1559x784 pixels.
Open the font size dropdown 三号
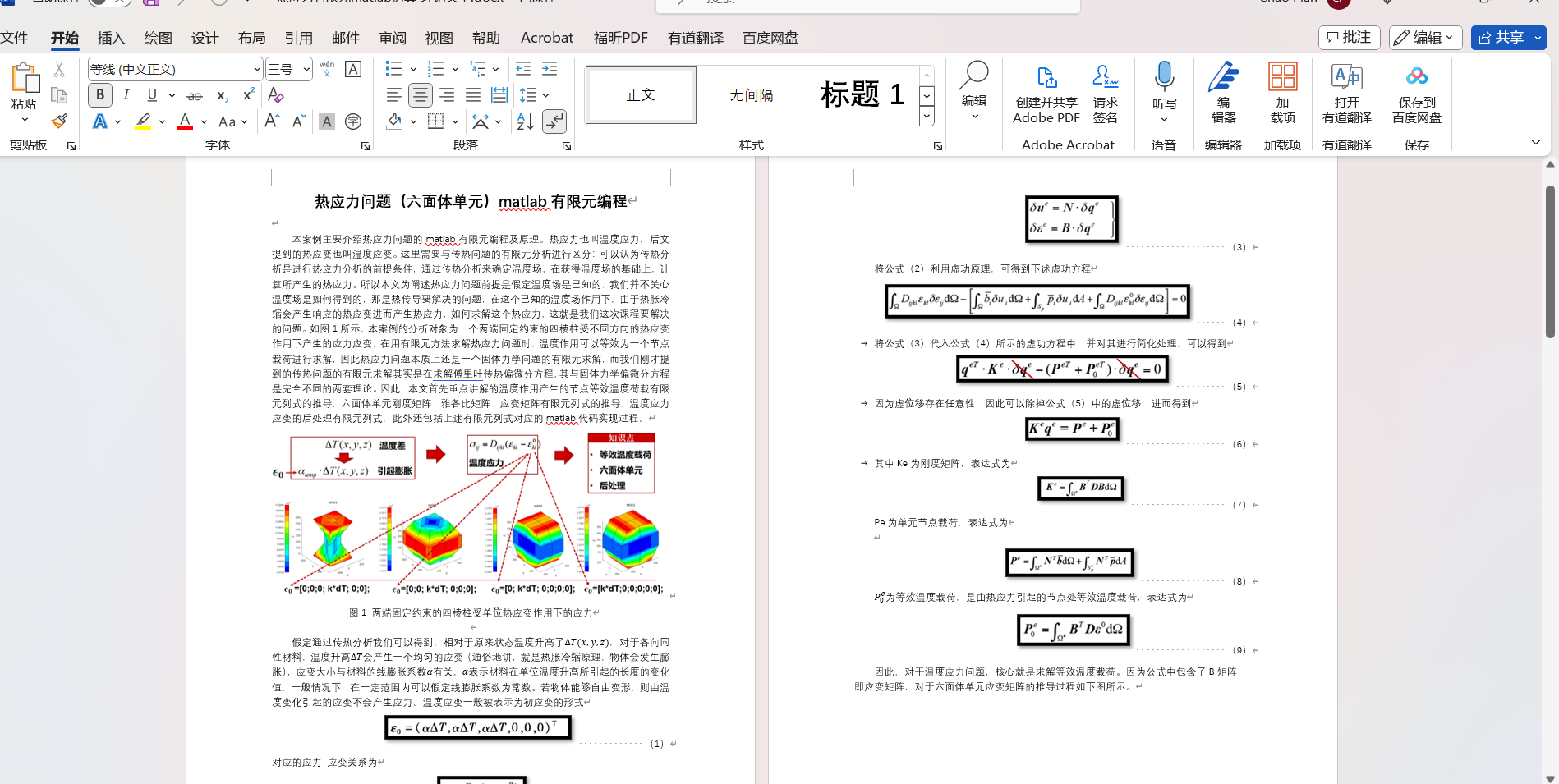click(306, 69)
